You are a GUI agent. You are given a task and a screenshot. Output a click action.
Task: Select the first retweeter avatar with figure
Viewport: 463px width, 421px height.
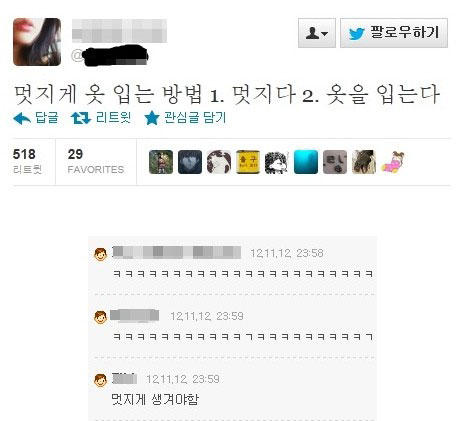161,162
